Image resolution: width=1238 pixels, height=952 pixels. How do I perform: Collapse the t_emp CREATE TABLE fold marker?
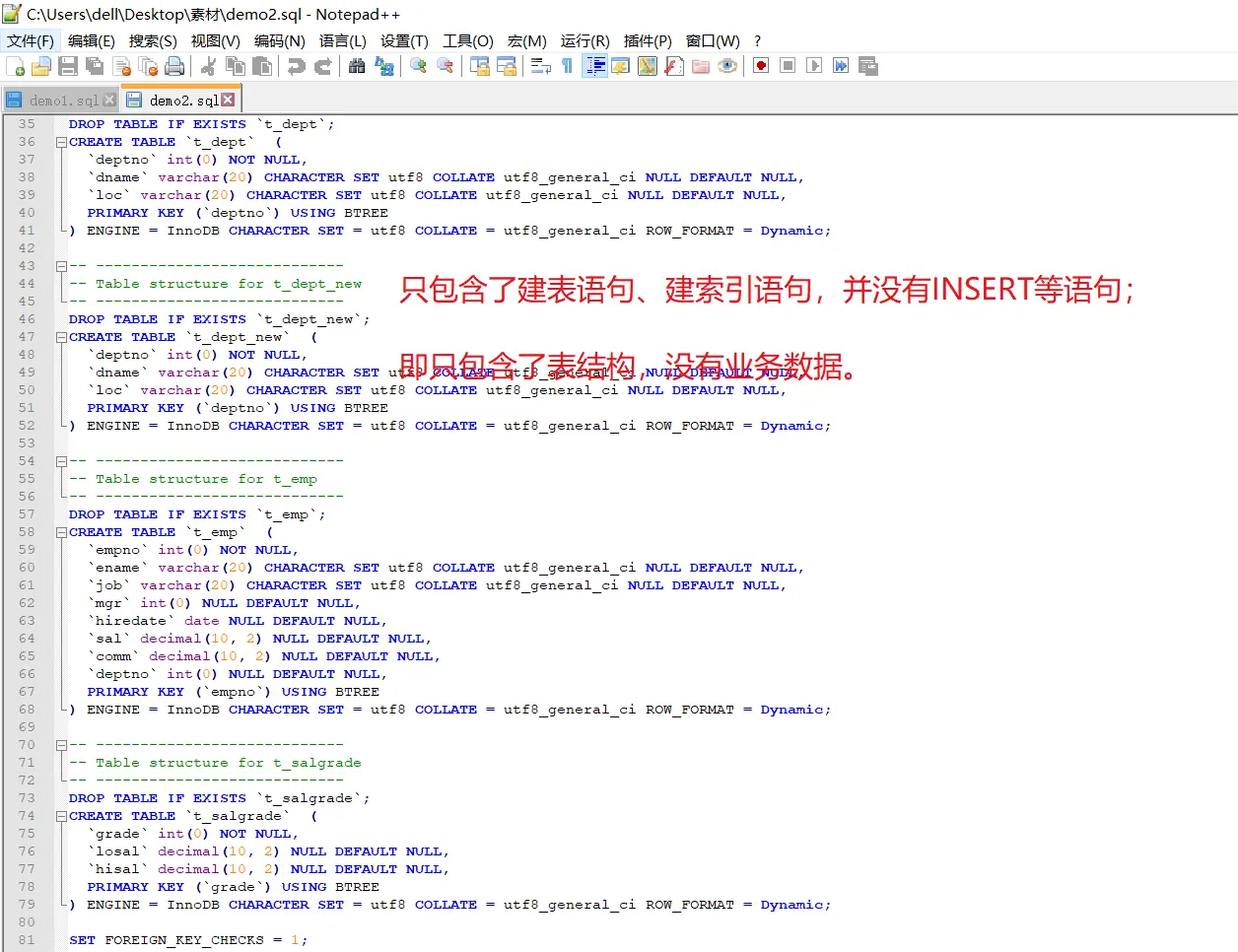click(61, 532)
